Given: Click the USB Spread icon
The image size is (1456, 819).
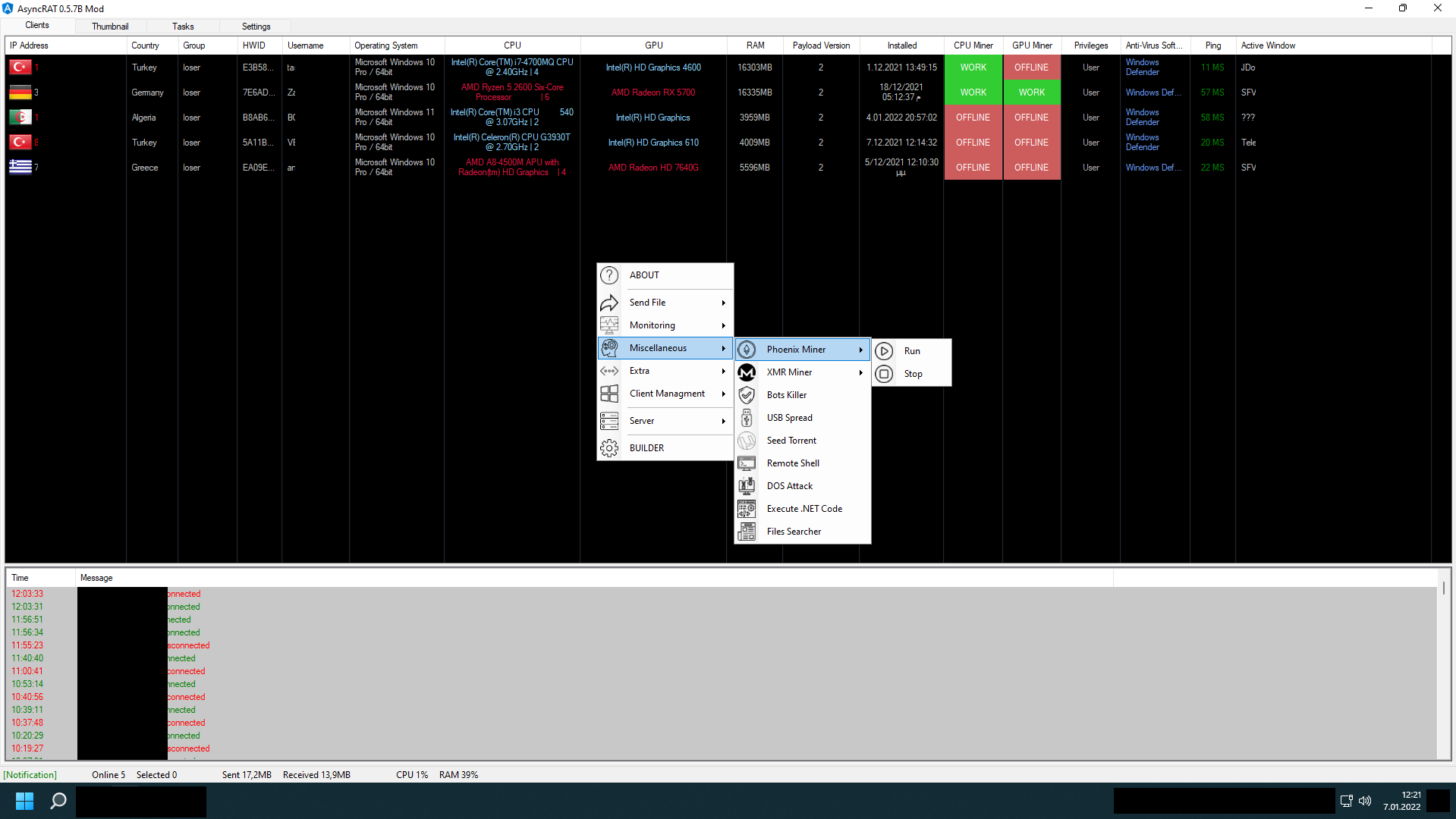Looking at the screenshot, I should (747, 418).
